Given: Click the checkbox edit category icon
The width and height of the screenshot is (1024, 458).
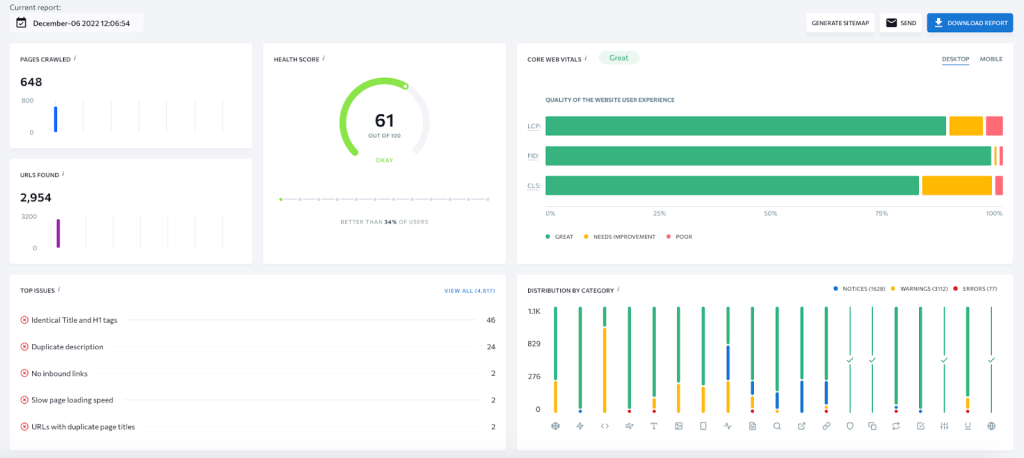Looking at the screenshot, I should [921, 426].
